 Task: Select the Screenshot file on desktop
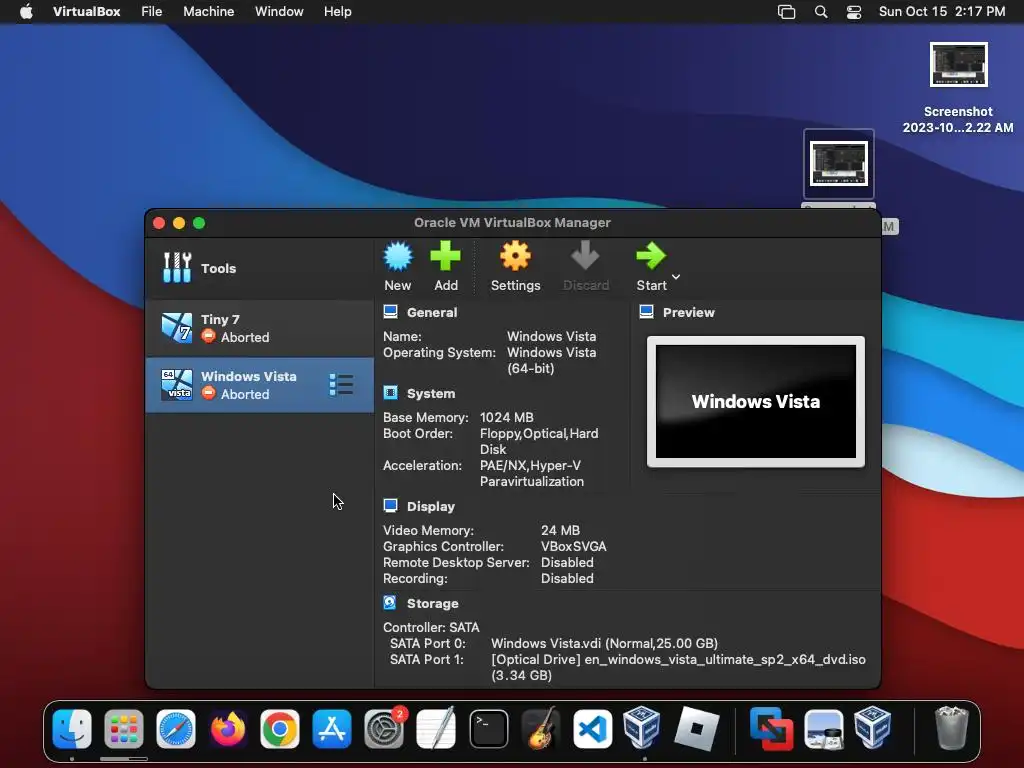[958, 88]
